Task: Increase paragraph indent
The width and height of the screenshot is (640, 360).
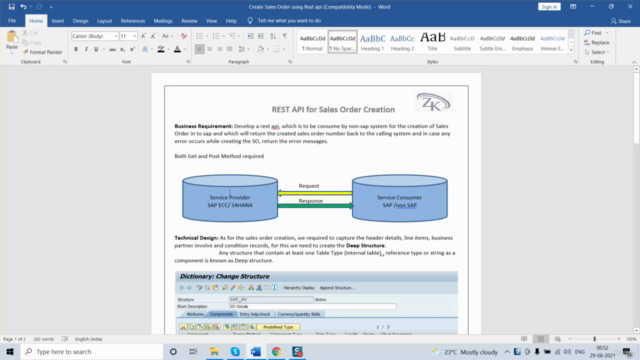Action: (x=260, y=36)
